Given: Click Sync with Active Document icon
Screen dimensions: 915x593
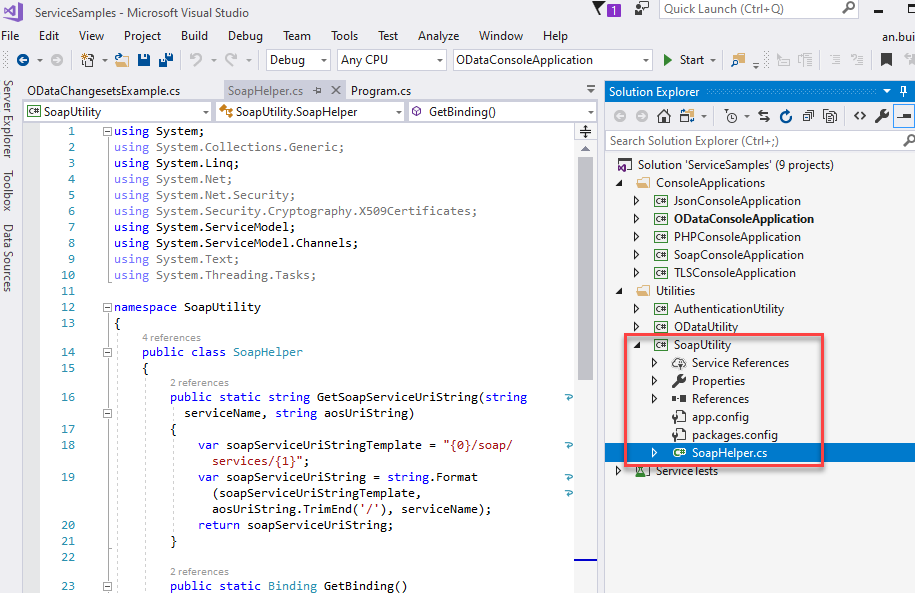Looking at the screenshot, I should coord(764,116).
